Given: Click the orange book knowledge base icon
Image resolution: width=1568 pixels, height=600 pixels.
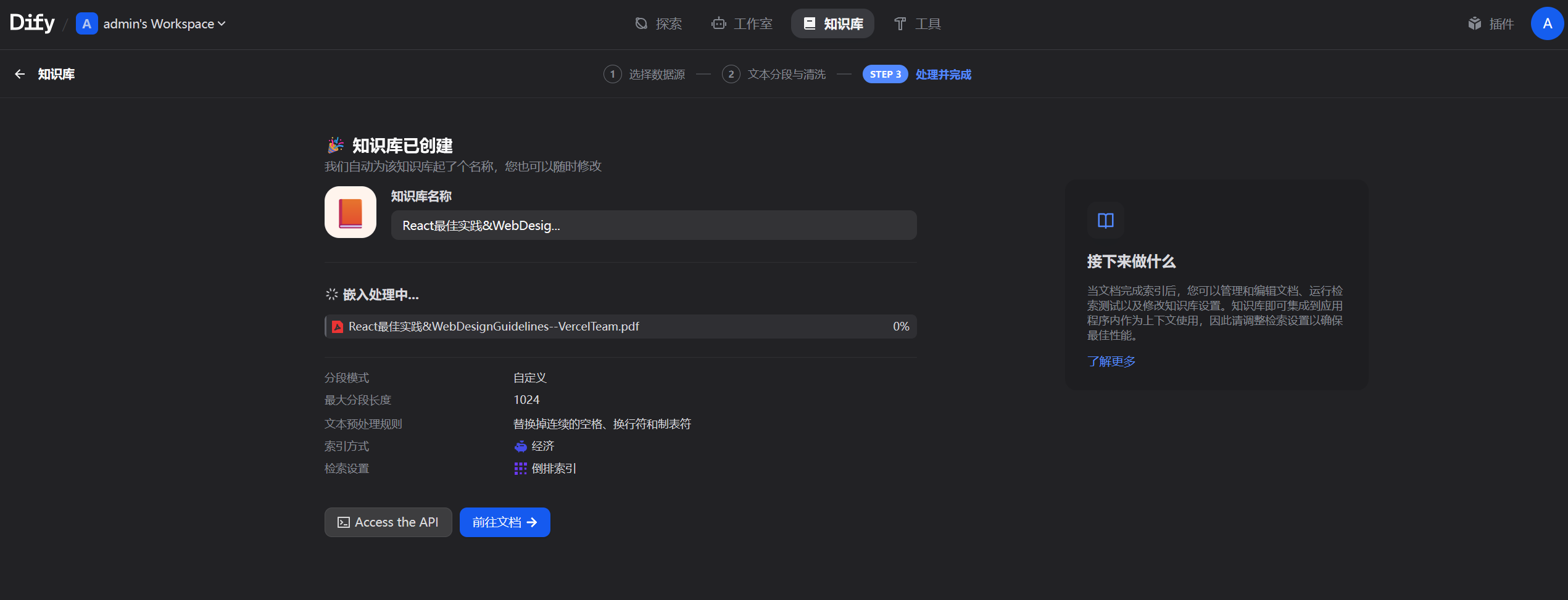Looking at the screenshot, I should pyautogui.click(x=351, y=212).
